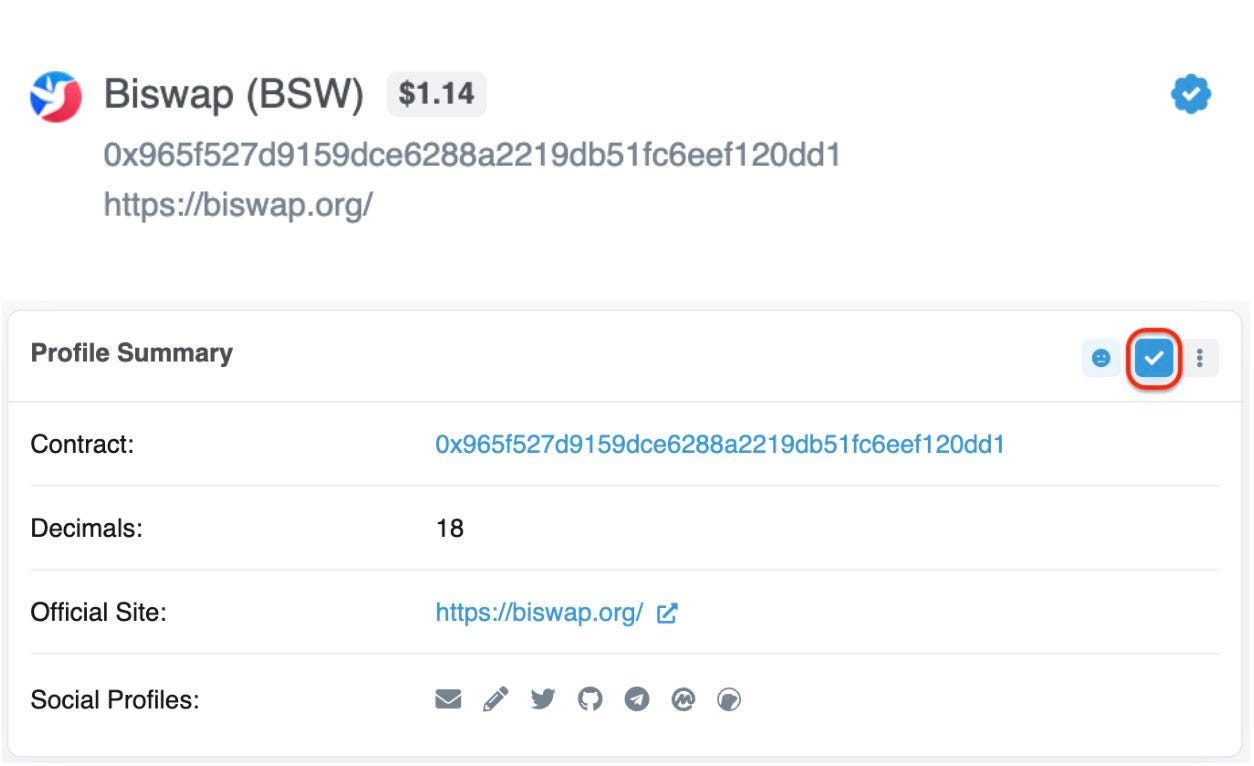Click the external link icon beside biswap.org
This screenshot has height=766, width=1254.
click(x=667, y=614)
